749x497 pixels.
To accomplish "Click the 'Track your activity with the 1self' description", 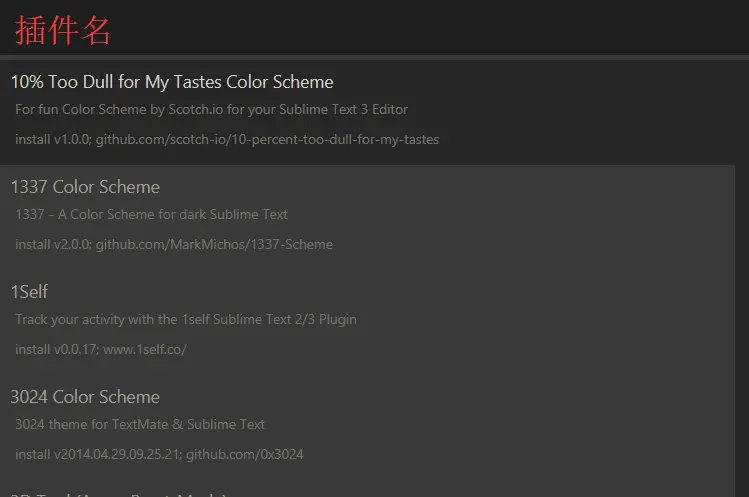I will tap(185, 319).
